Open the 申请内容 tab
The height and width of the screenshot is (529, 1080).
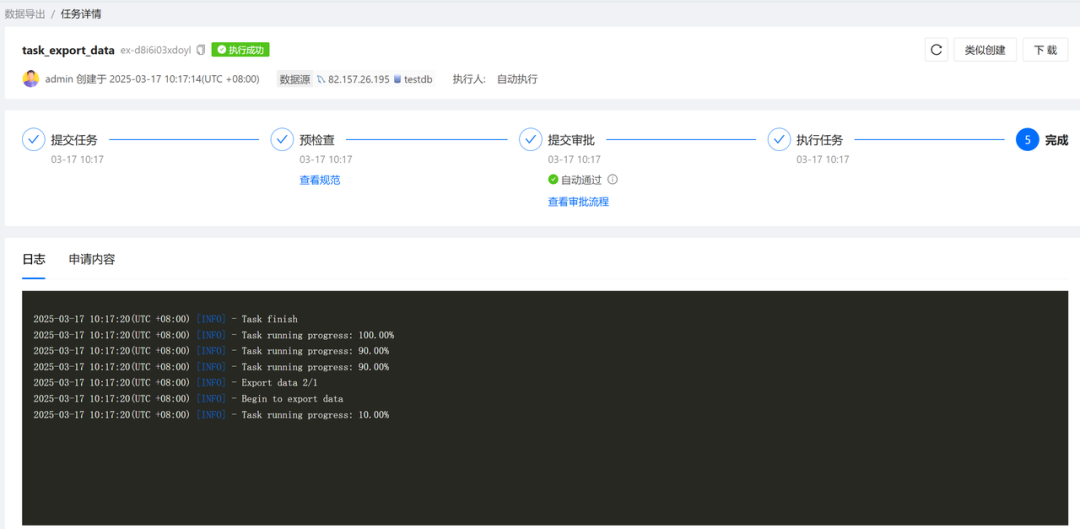[x=92, y=259]
